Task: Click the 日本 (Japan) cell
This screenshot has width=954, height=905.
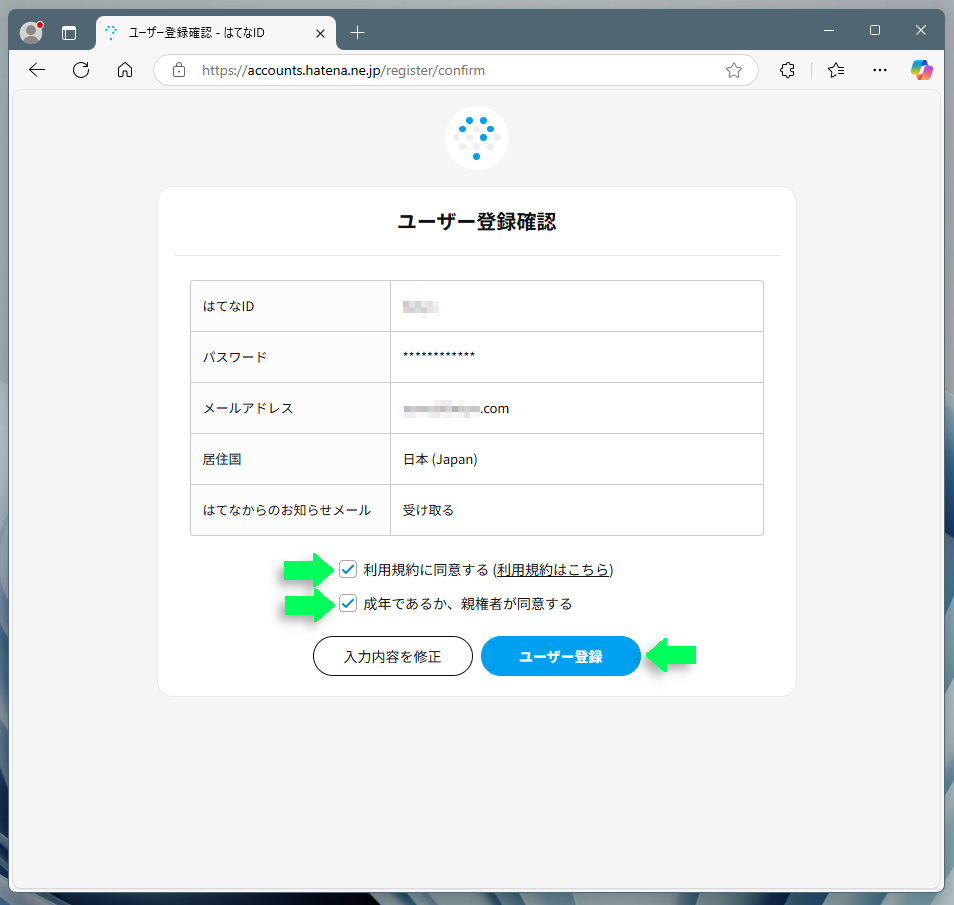Action: pos(577,459)
